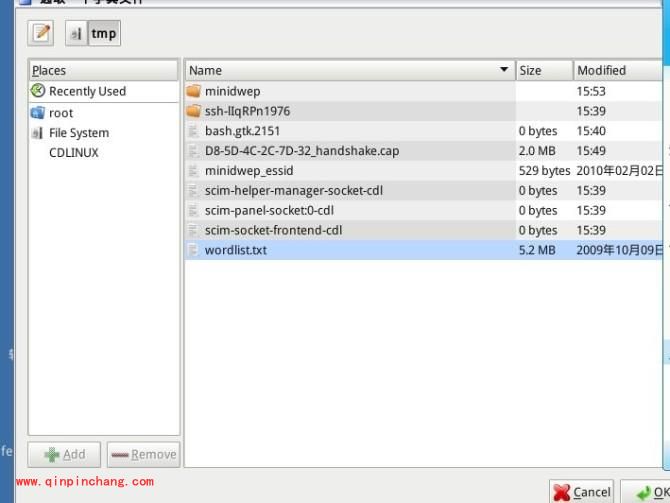The width and height of the screenshot is (670, 503).
Task: Click the minidwep_essid file icon
Action: 194,171
